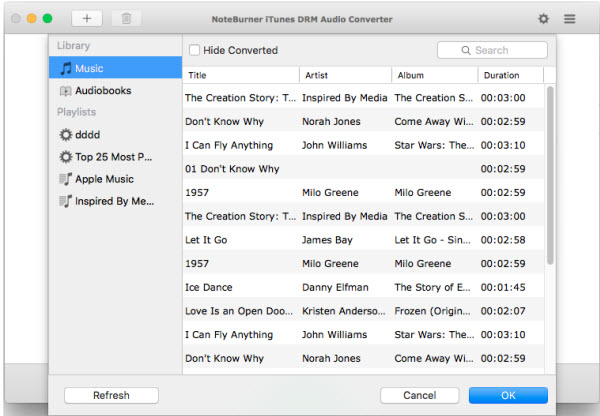Open the Inspired By Me playlist
600x416 pixels.
115,201
